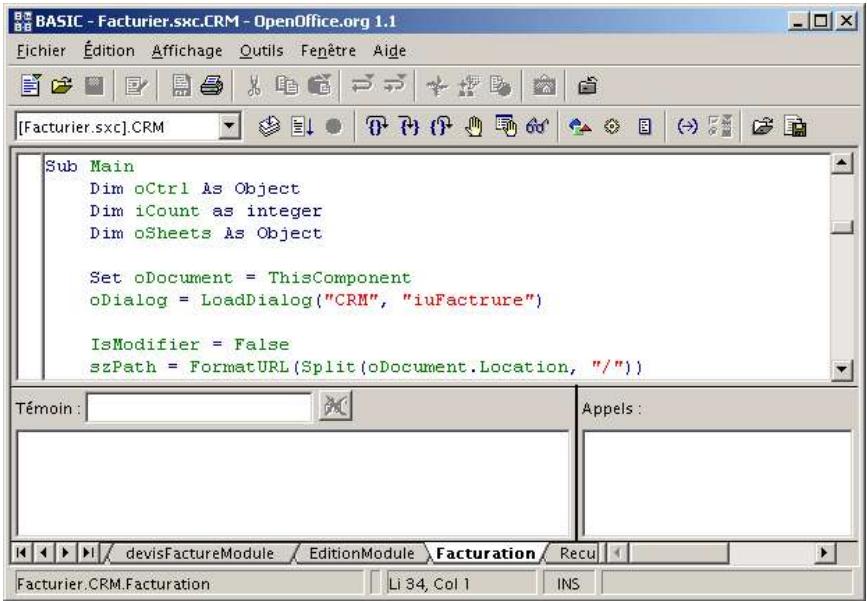
Task: Go to the next module tab
Action: pyautogui.click(x=65, y=553)
